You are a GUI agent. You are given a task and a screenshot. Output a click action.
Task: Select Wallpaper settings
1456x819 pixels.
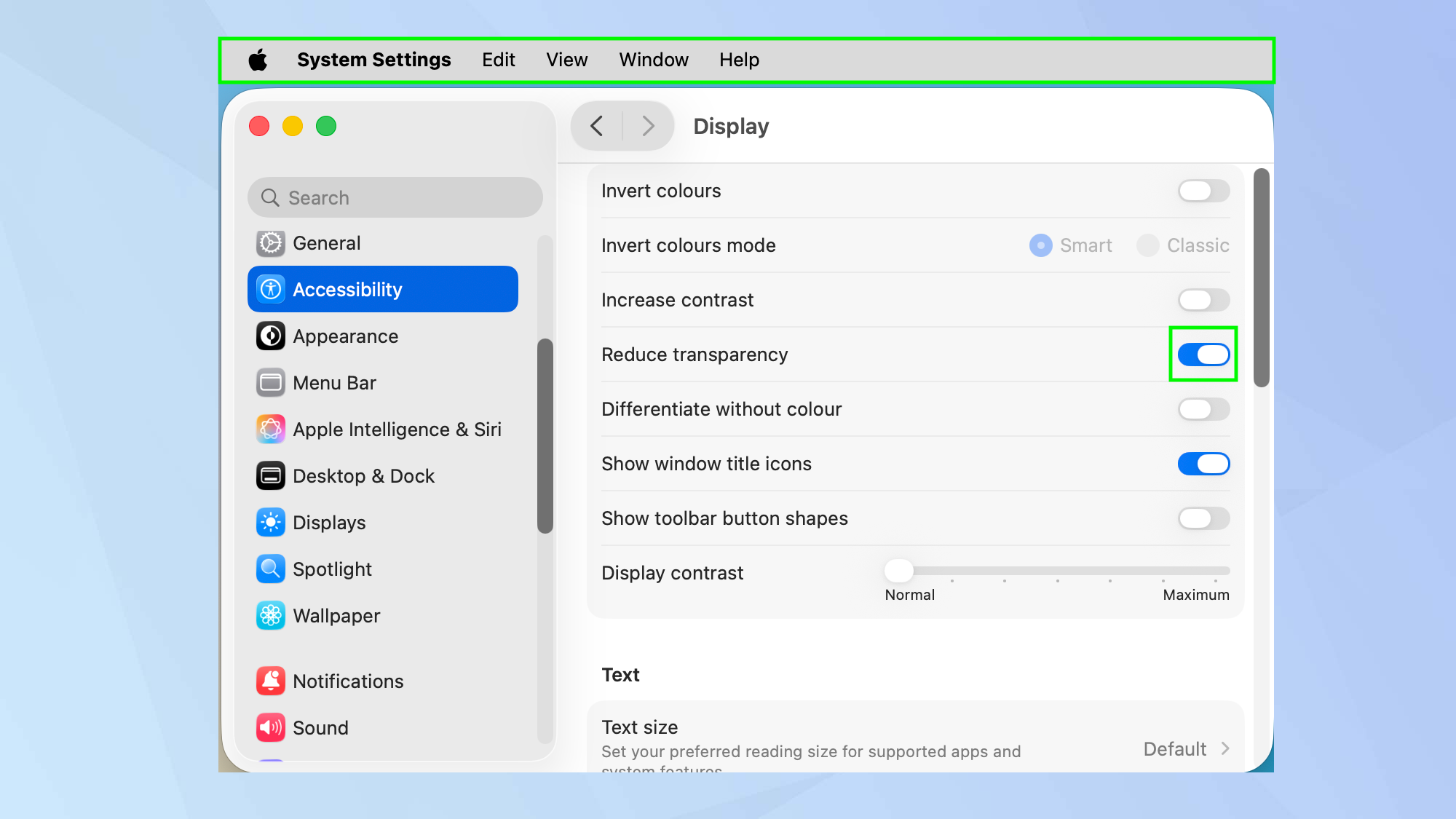click(336, 615)
